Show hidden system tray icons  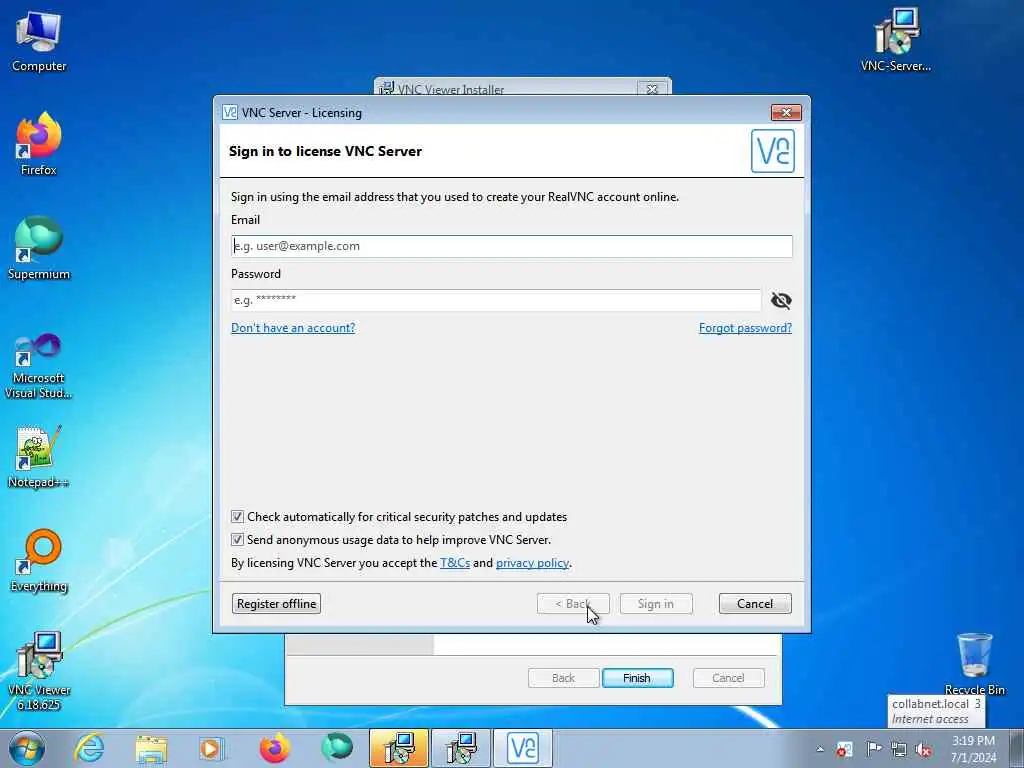tap(820, 749)
